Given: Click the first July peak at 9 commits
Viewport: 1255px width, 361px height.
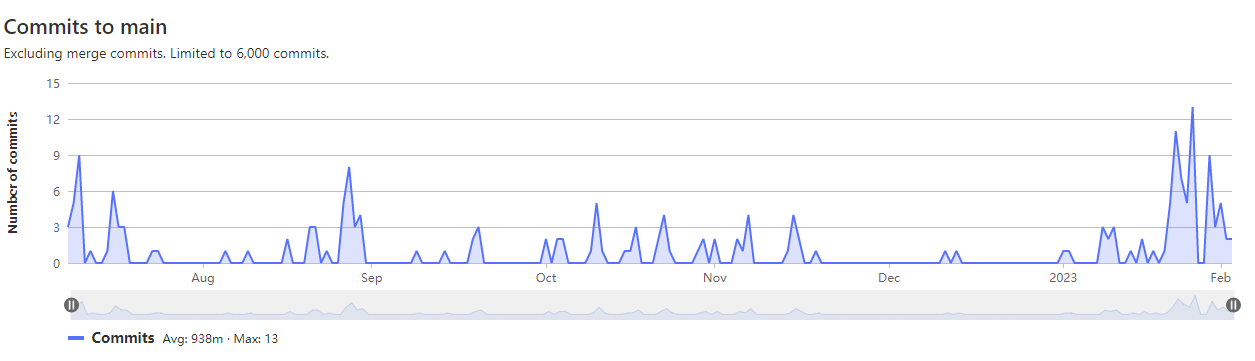Looking at the screenshot, I should tap(79, 155).
